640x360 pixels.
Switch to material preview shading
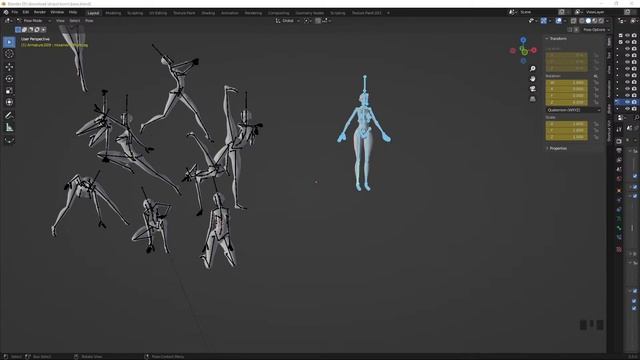coord(594,21)
